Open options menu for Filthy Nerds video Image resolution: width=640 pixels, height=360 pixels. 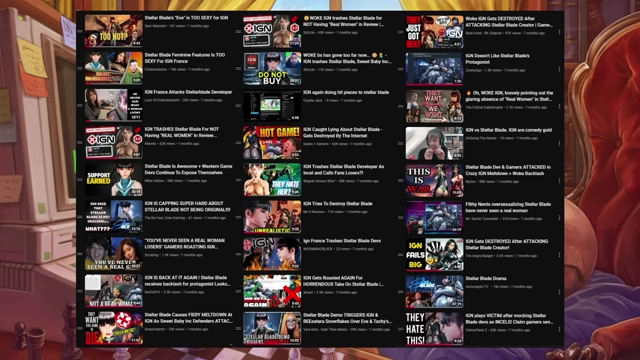(559, 218)
